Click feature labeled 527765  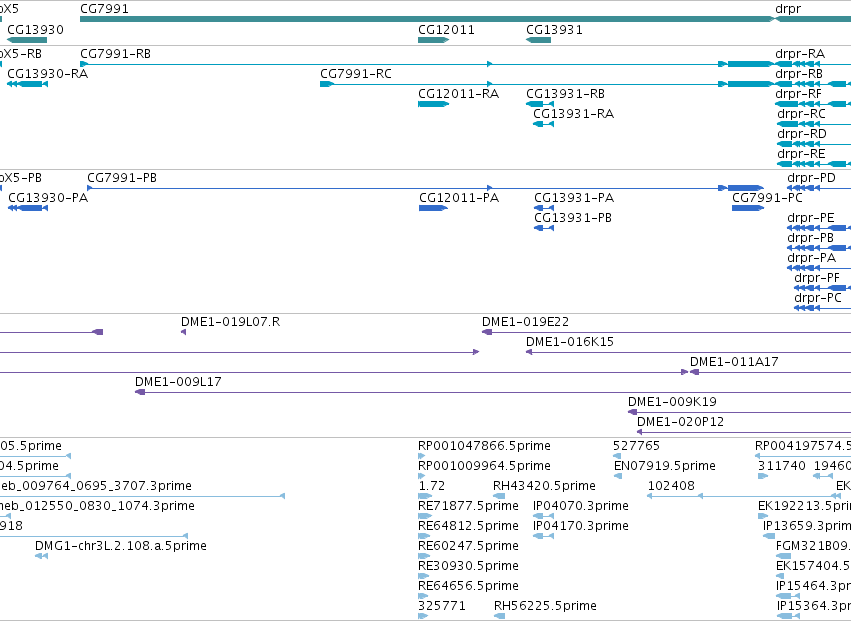coord(617,457)
